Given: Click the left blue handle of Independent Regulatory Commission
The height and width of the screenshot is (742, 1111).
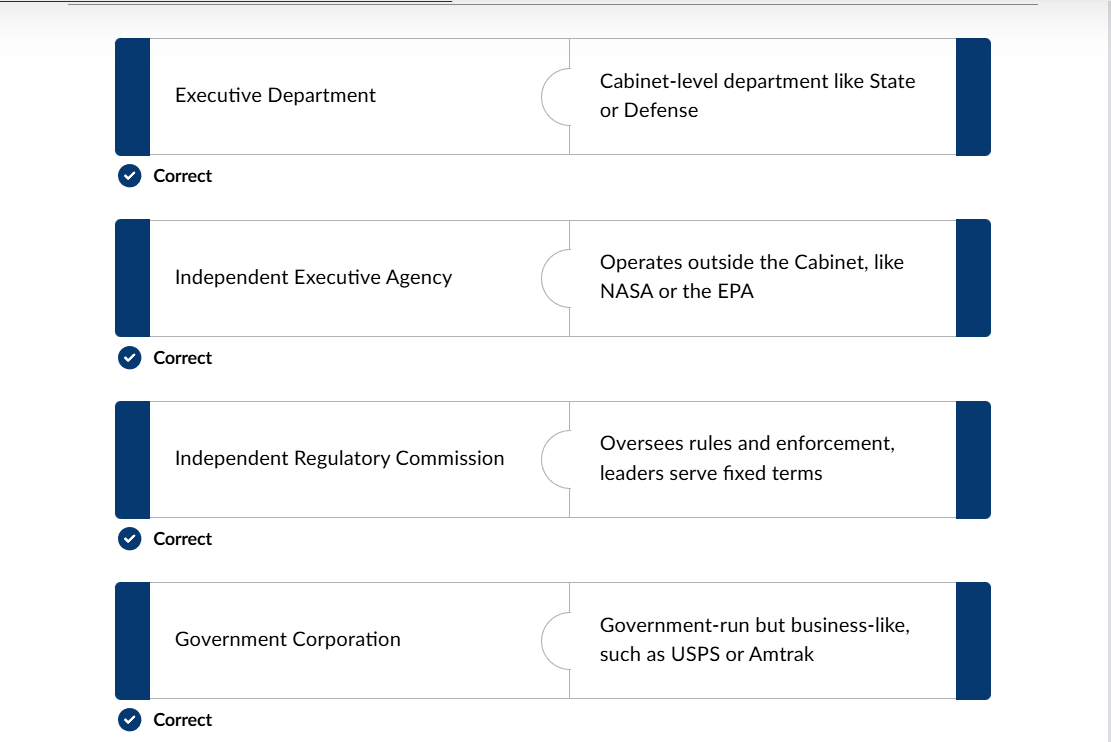Looking at the screenshot, I should pyautogui.click(x=132, y=459).
